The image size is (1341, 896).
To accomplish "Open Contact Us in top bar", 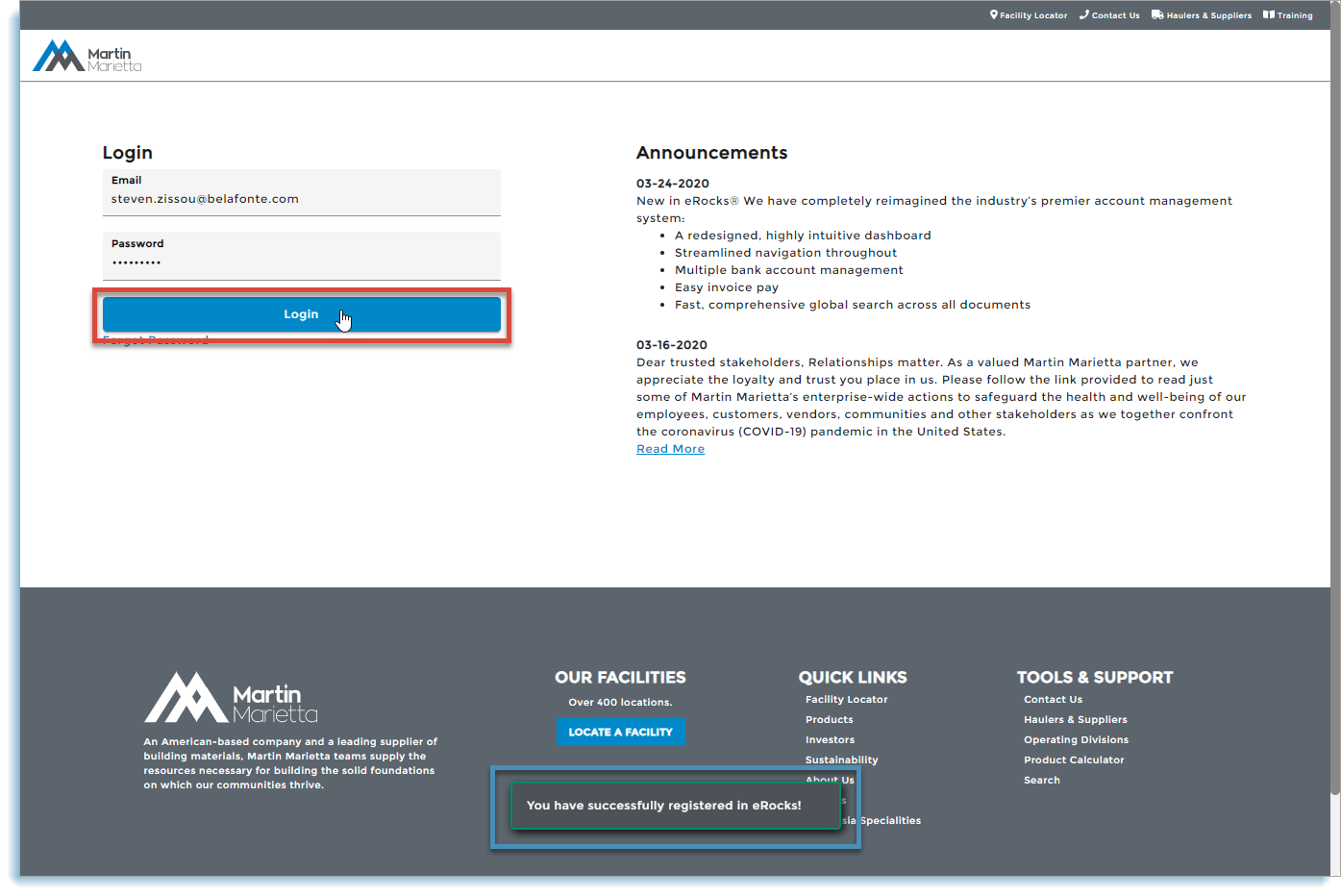I will tap(1115, 15).
